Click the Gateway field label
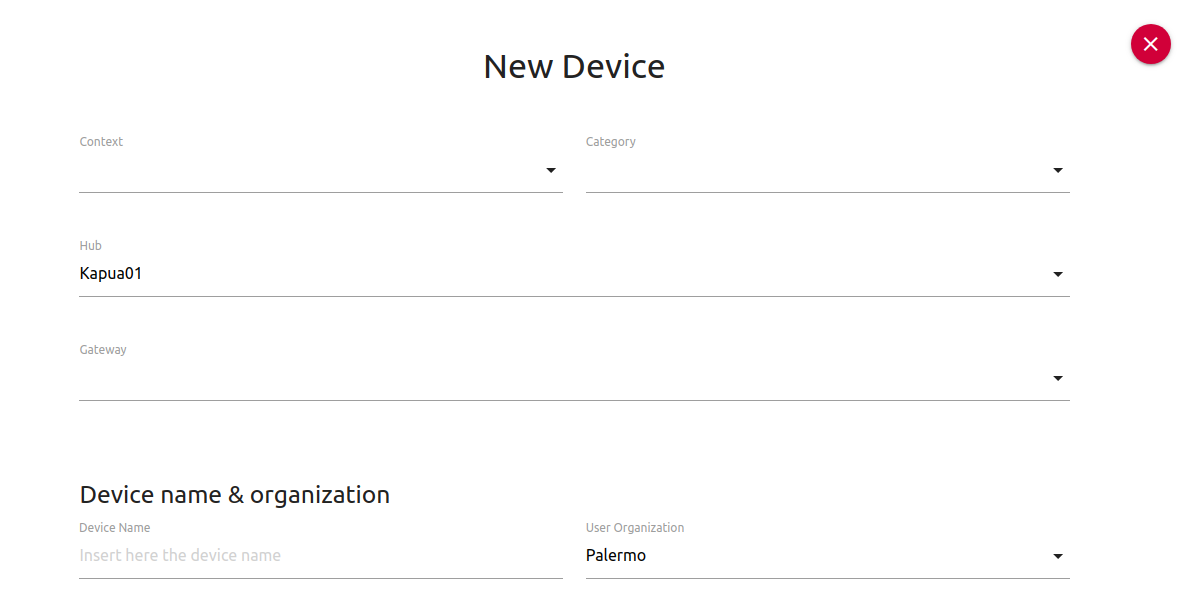 pos(103,350)
